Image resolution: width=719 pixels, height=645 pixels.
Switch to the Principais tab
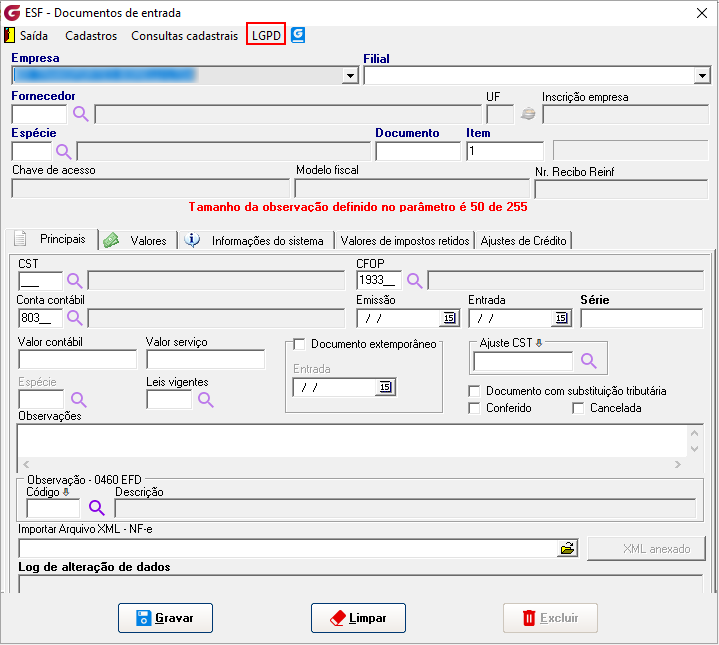tap(53, 239)
